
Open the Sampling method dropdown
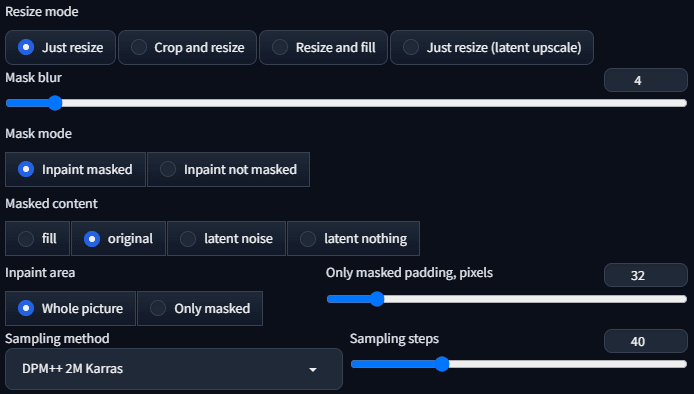coord(174,369)
